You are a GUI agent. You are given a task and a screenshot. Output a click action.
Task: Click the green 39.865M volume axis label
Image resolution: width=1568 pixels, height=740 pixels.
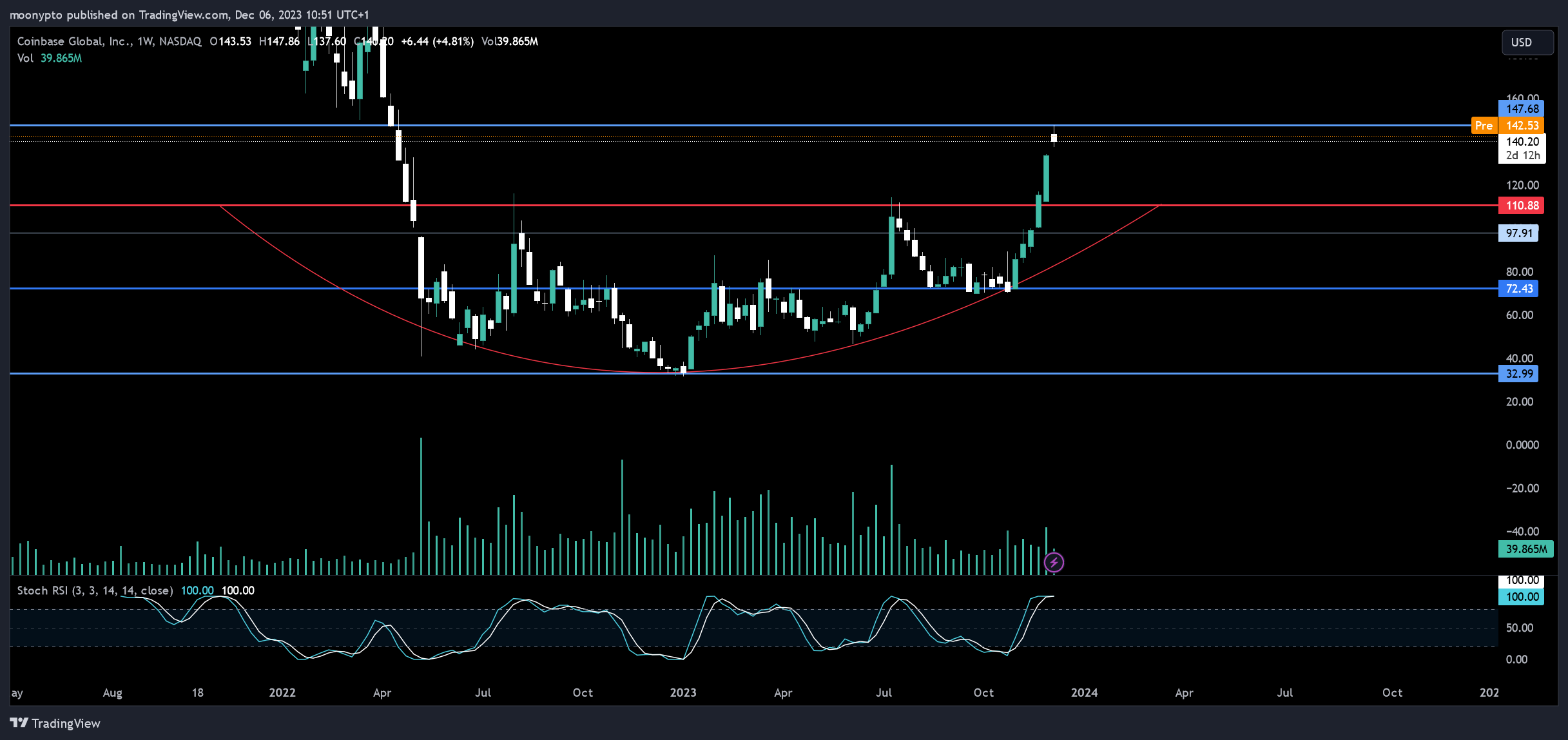tap(1525, 549)
